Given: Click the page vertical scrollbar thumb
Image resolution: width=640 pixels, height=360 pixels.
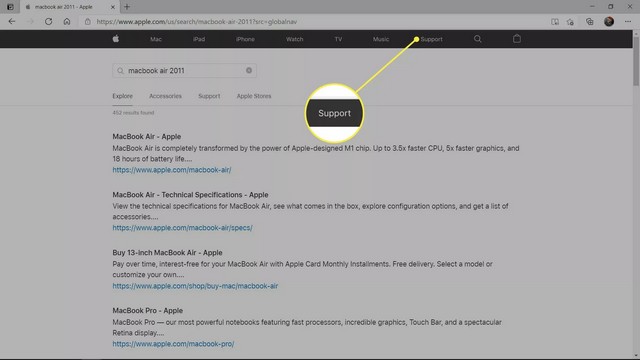Looking at the screenshot, I should click(636, 59).
